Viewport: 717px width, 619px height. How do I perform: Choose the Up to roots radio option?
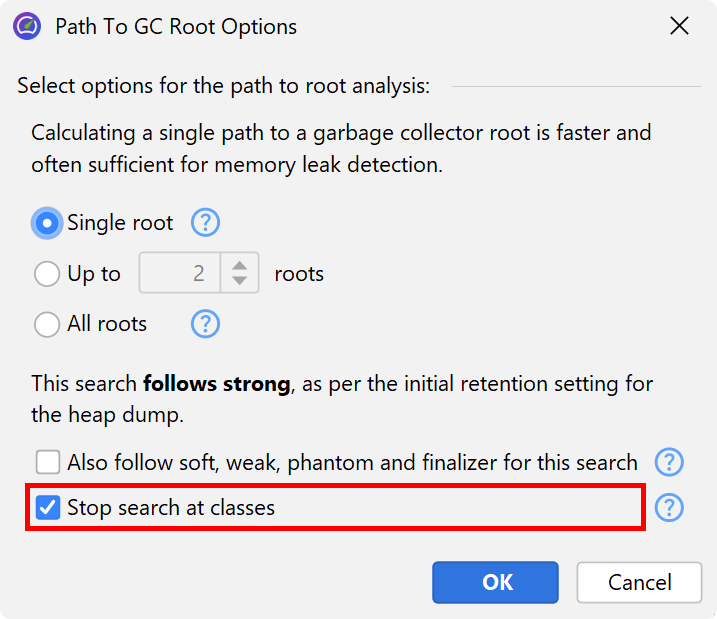tap(47, 274)
